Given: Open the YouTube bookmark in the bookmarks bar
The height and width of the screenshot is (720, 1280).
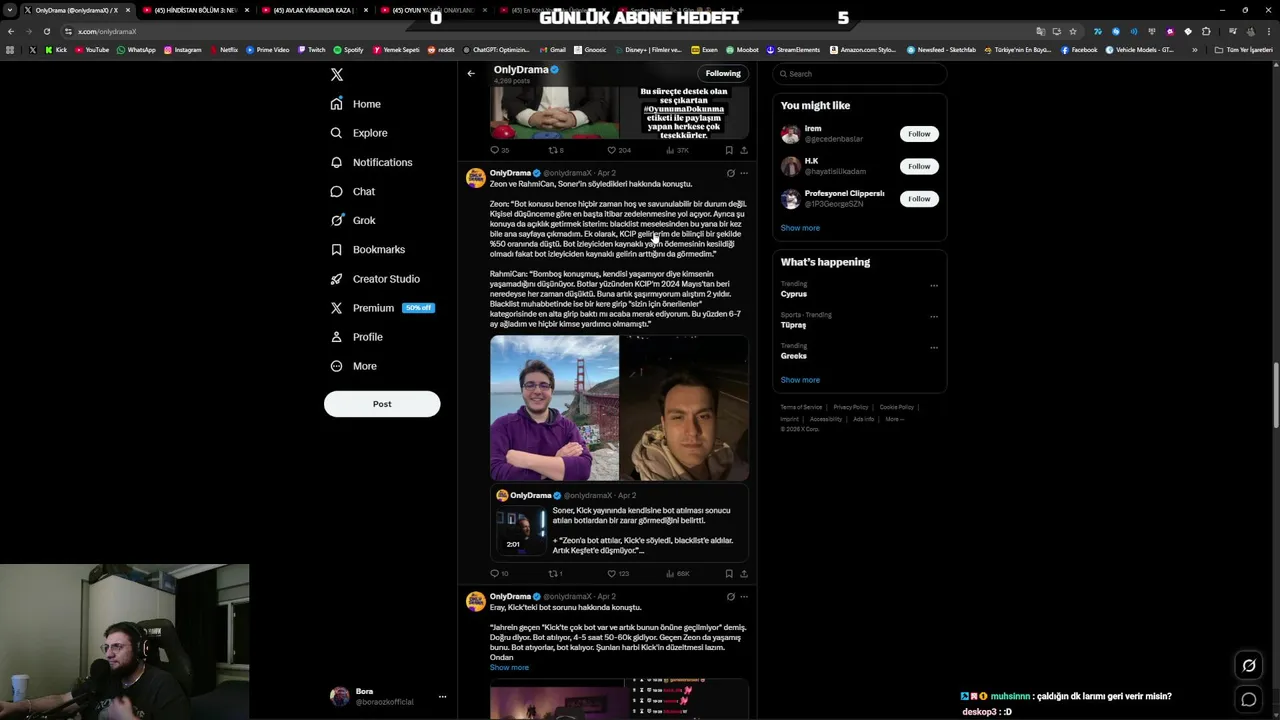Looking at the screenshot, I should click(92, 50).
